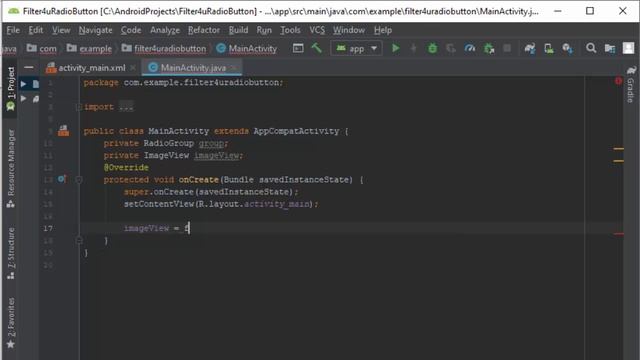This screenshot has height=360, width=640.
Task: Click the override gutter icon beside onCreate
Action: tap(62, 179)
